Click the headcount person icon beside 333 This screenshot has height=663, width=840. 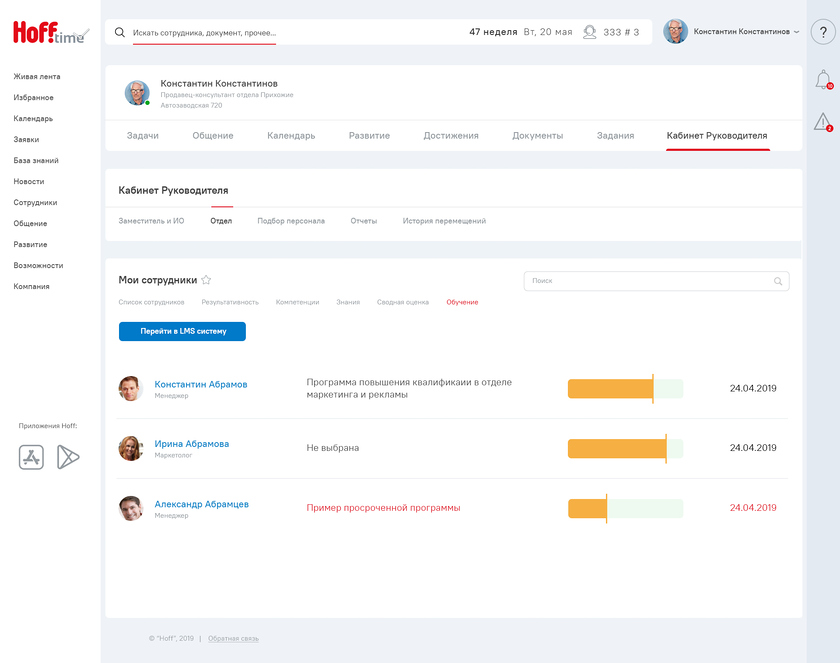(589, 32)
